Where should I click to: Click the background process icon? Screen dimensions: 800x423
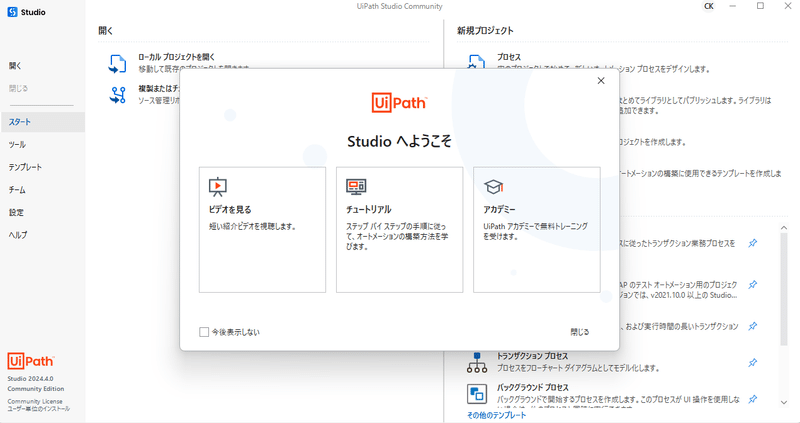pos(477,394)
